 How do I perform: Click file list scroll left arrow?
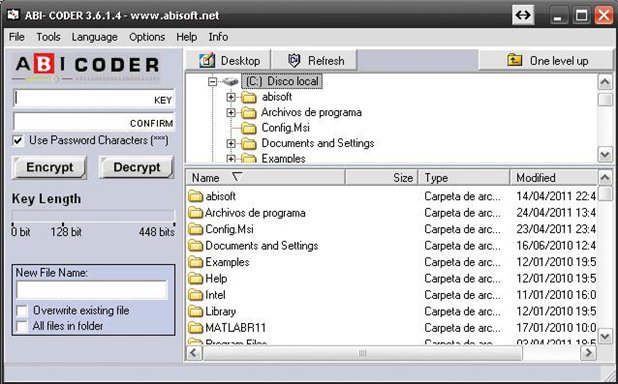point(194,353)
